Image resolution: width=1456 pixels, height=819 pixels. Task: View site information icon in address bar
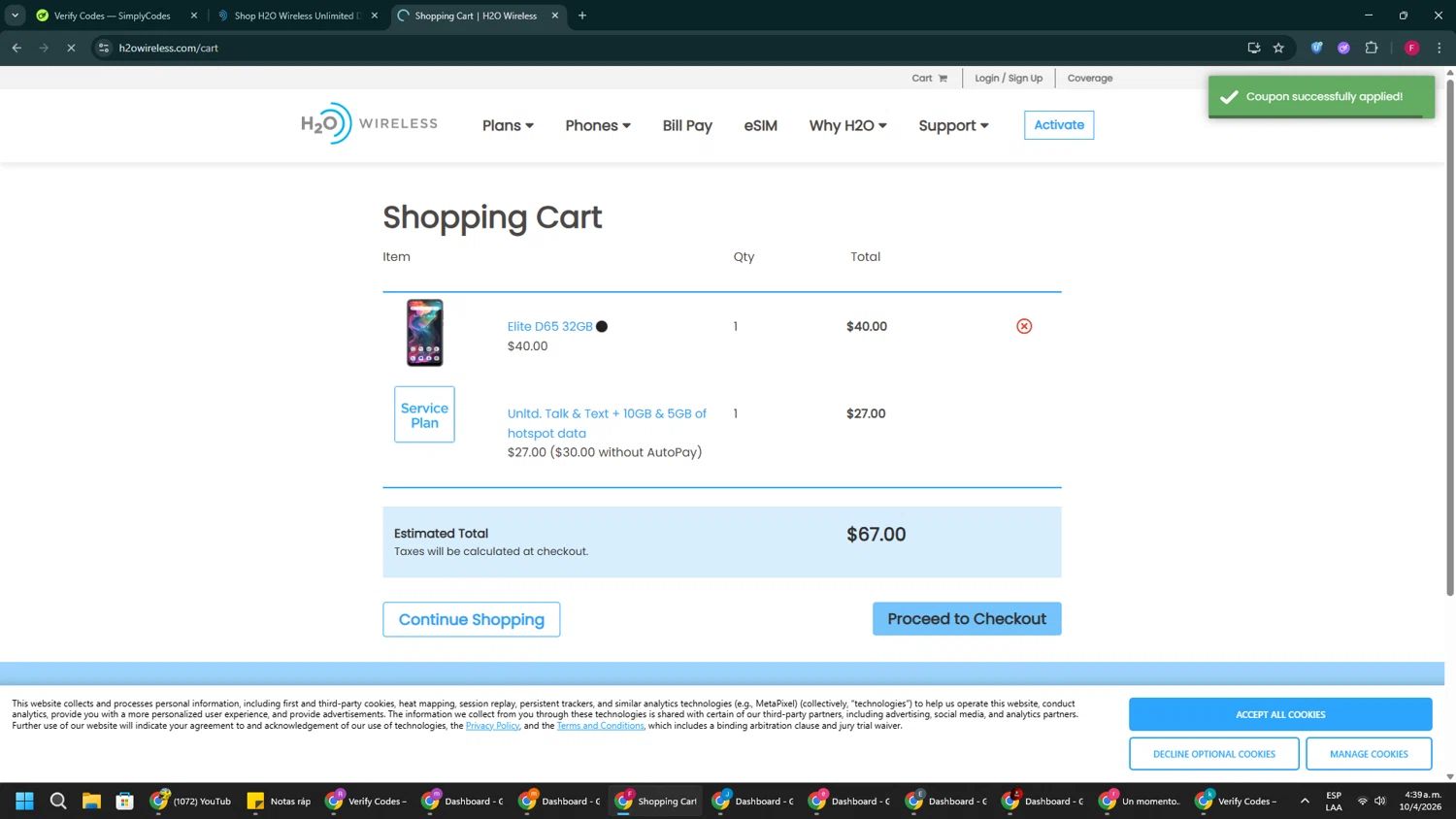[104, 48]
